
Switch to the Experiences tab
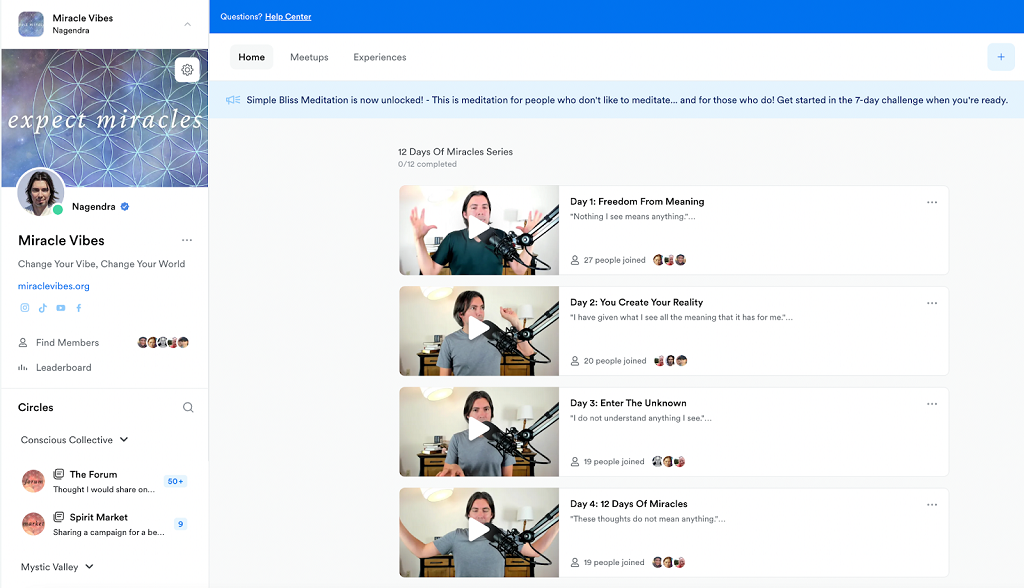point(380,57)
